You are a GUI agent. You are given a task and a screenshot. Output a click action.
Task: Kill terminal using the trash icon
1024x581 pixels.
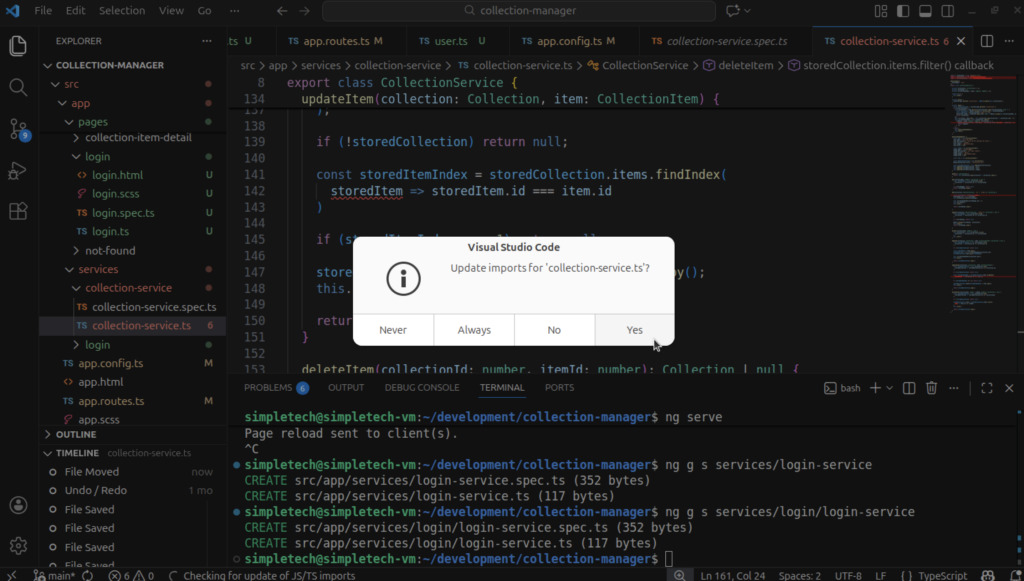pos(931,388)
